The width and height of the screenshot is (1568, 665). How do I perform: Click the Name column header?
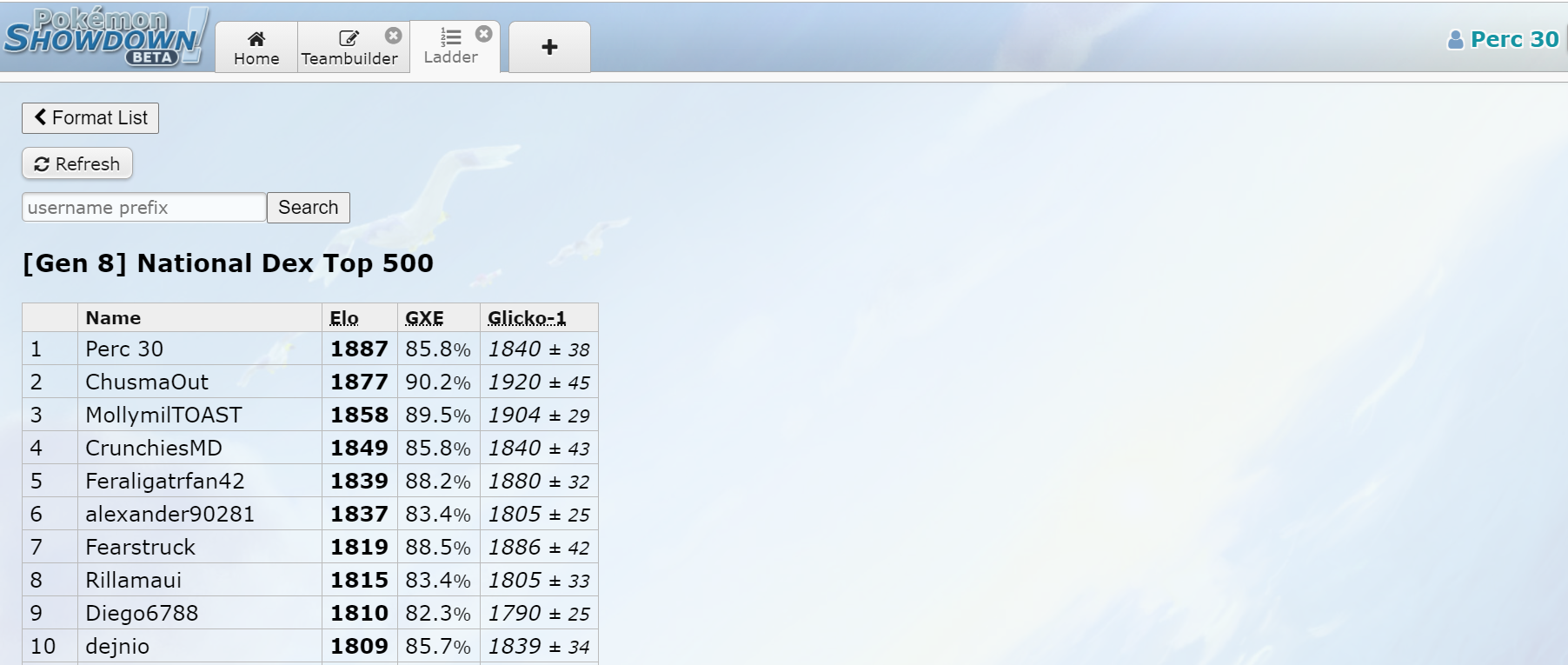pyautogui.click(x=113, y=318)
